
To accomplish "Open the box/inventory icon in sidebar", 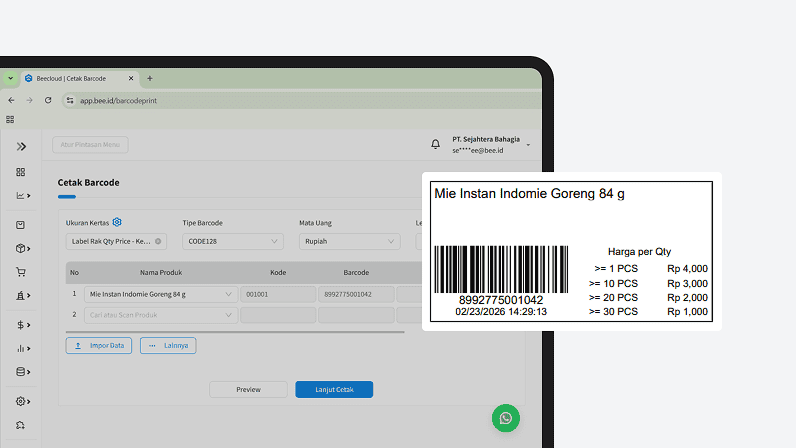I will [x=23, y=248].
